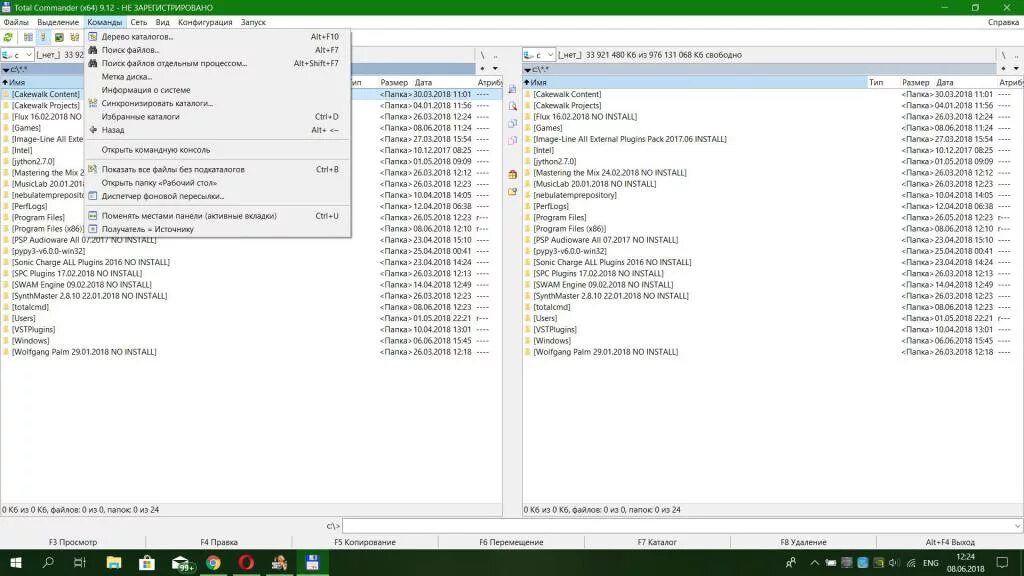Go to parent directory in right panel

[x=1016, y=55]
